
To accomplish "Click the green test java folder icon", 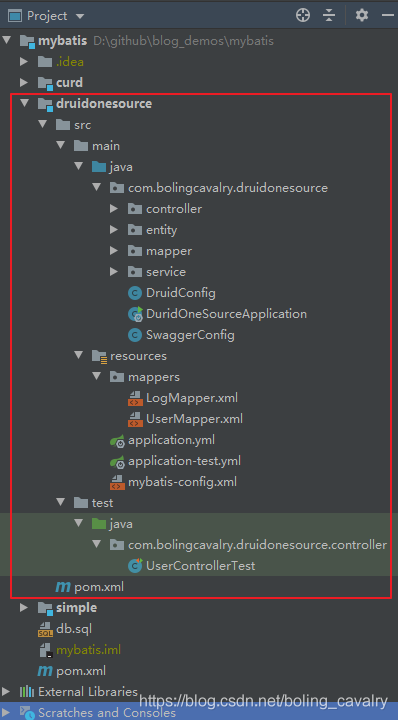I will (x=99, y=523).
